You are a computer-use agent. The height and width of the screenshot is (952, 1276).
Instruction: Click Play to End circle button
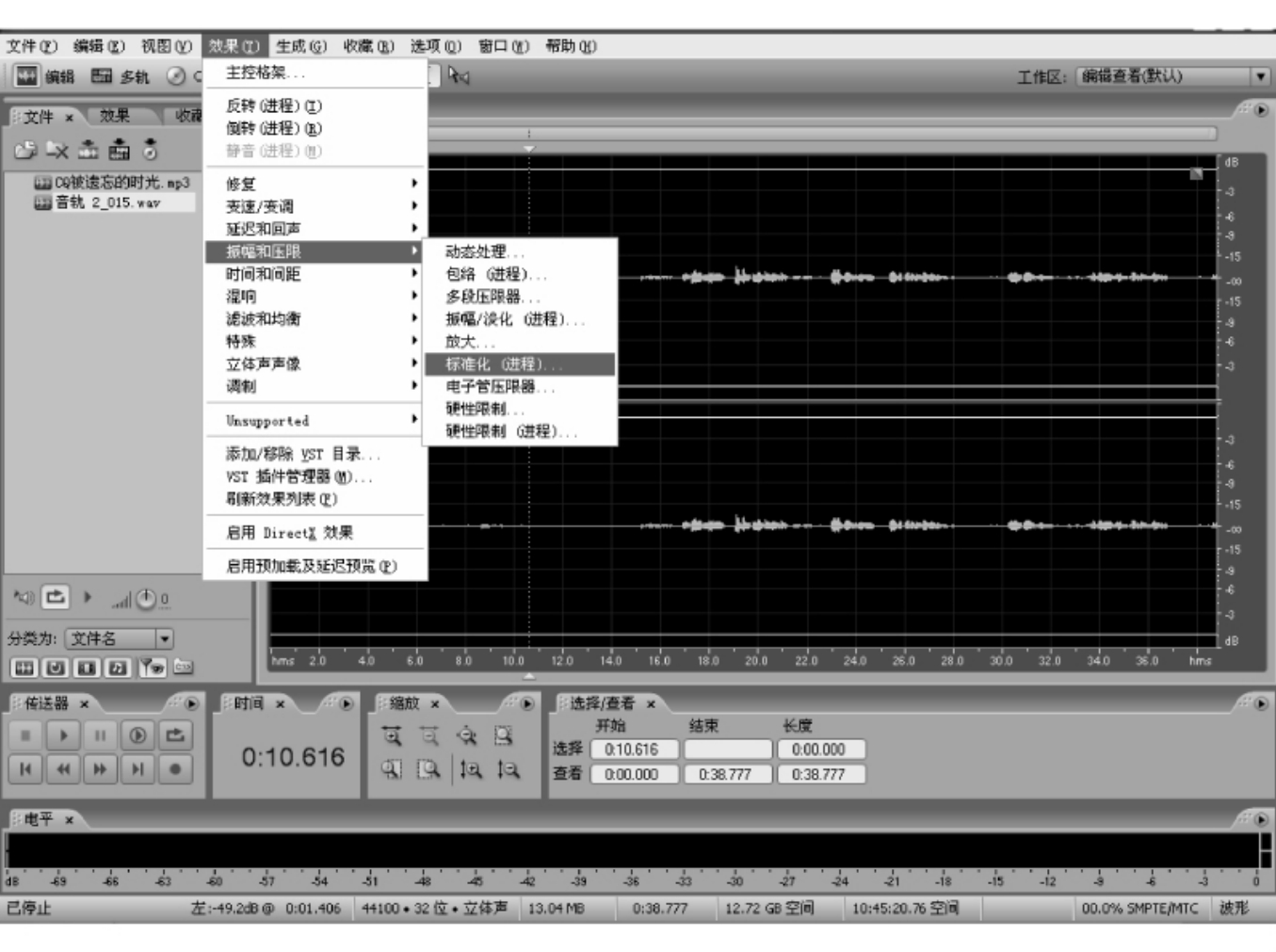coord(137,735)
